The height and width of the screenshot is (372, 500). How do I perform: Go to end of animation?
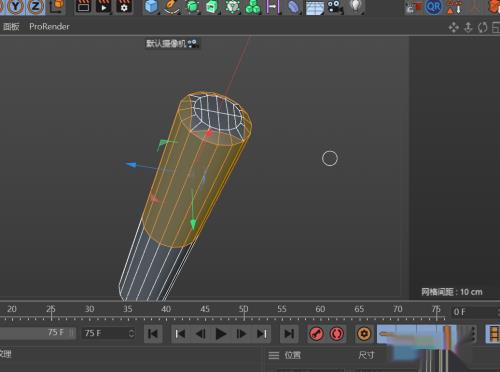point(289,334)
